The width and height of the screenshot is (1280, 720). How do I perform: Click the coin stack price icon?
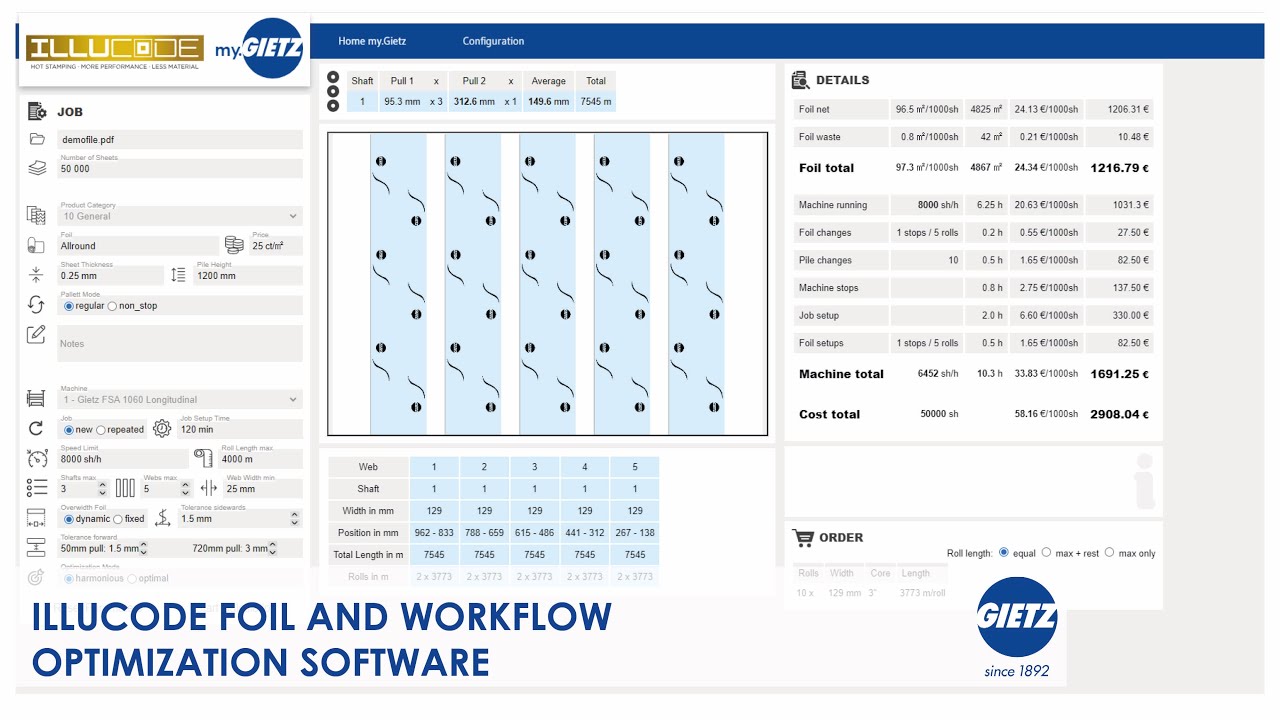pyautogui.click(x=234, y=245)
